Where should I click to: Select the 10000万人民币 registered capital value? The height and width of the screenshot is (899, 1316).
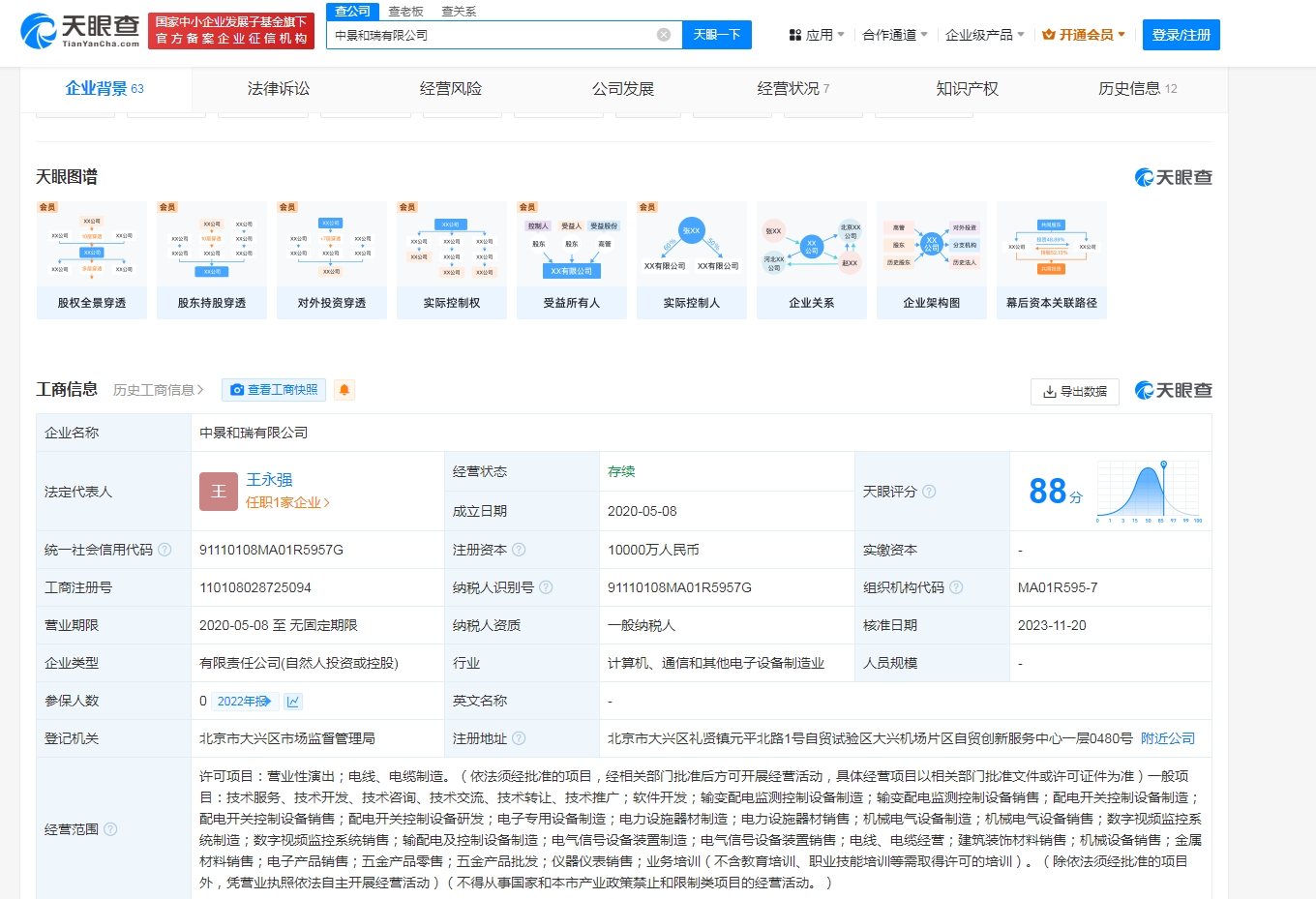pos(653,550)
